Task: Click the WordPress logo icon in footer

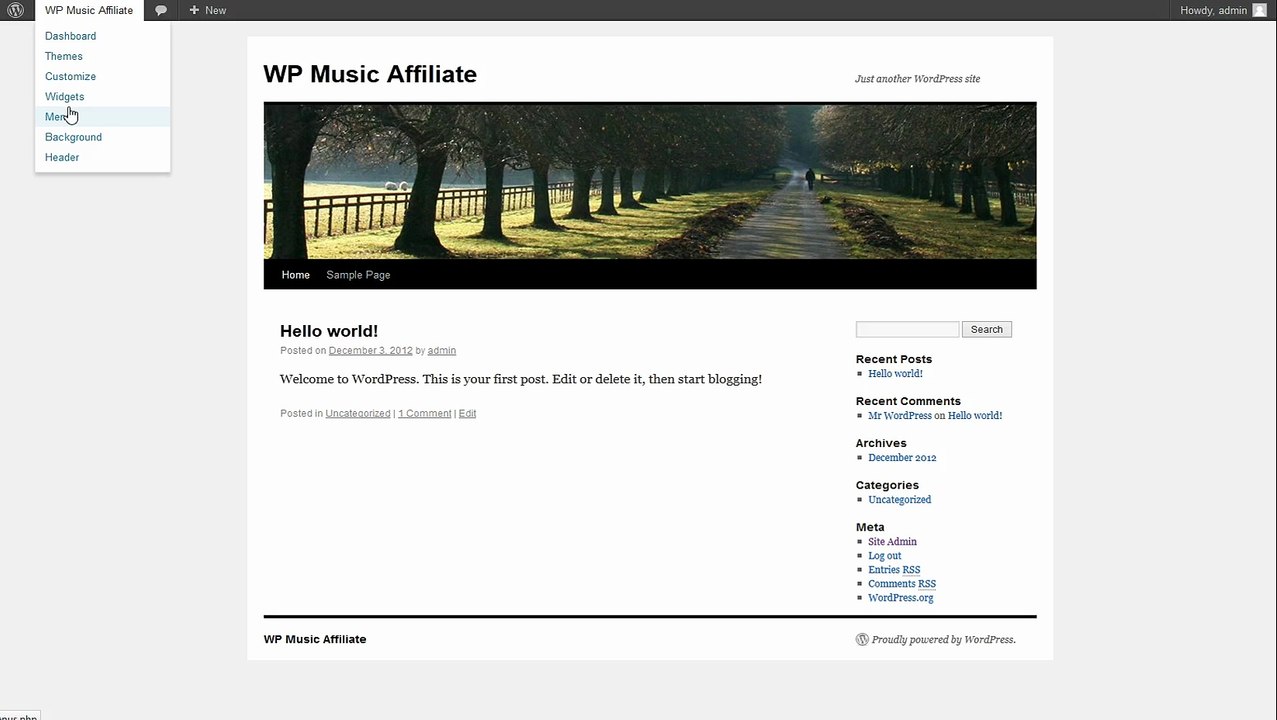Action: coord(862,640)
